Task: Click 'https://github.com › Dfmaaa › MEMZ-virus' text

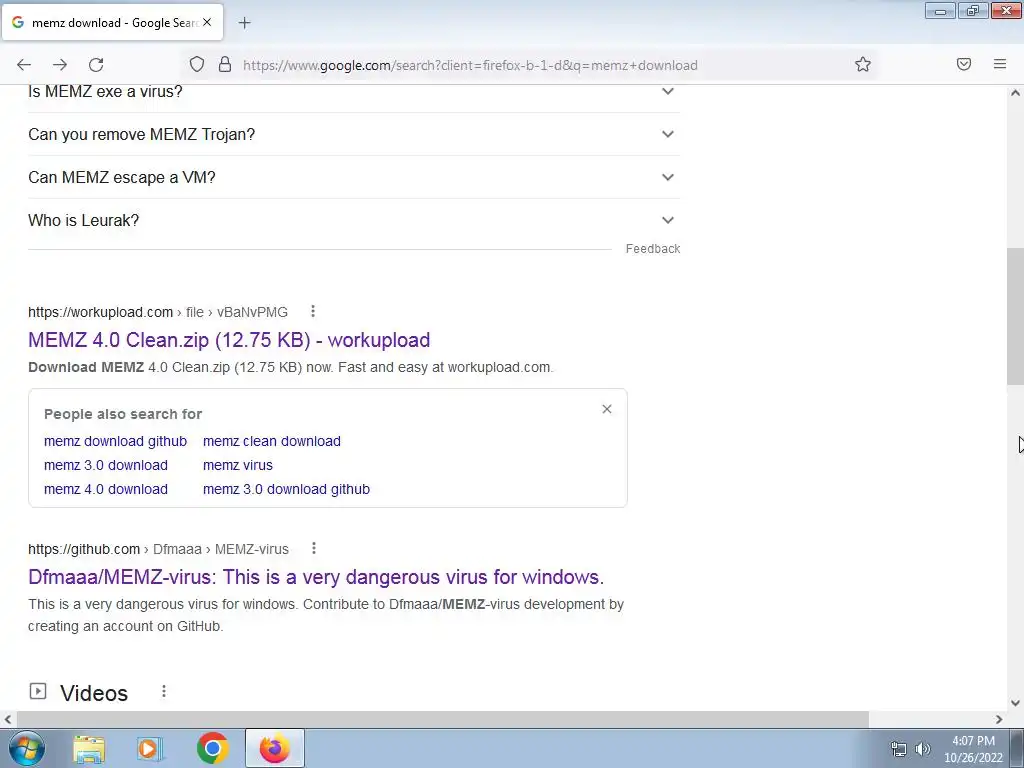Action: point(159,549)
